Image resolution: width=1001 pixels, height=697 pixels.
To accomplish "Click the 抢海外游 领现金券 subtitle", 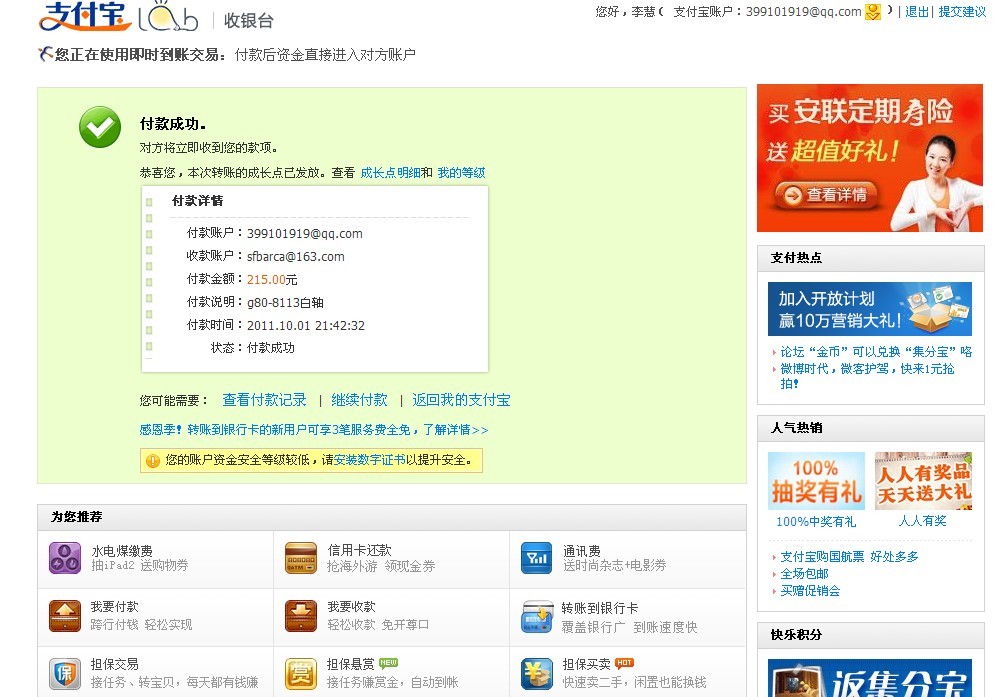I will pos(381,566).
